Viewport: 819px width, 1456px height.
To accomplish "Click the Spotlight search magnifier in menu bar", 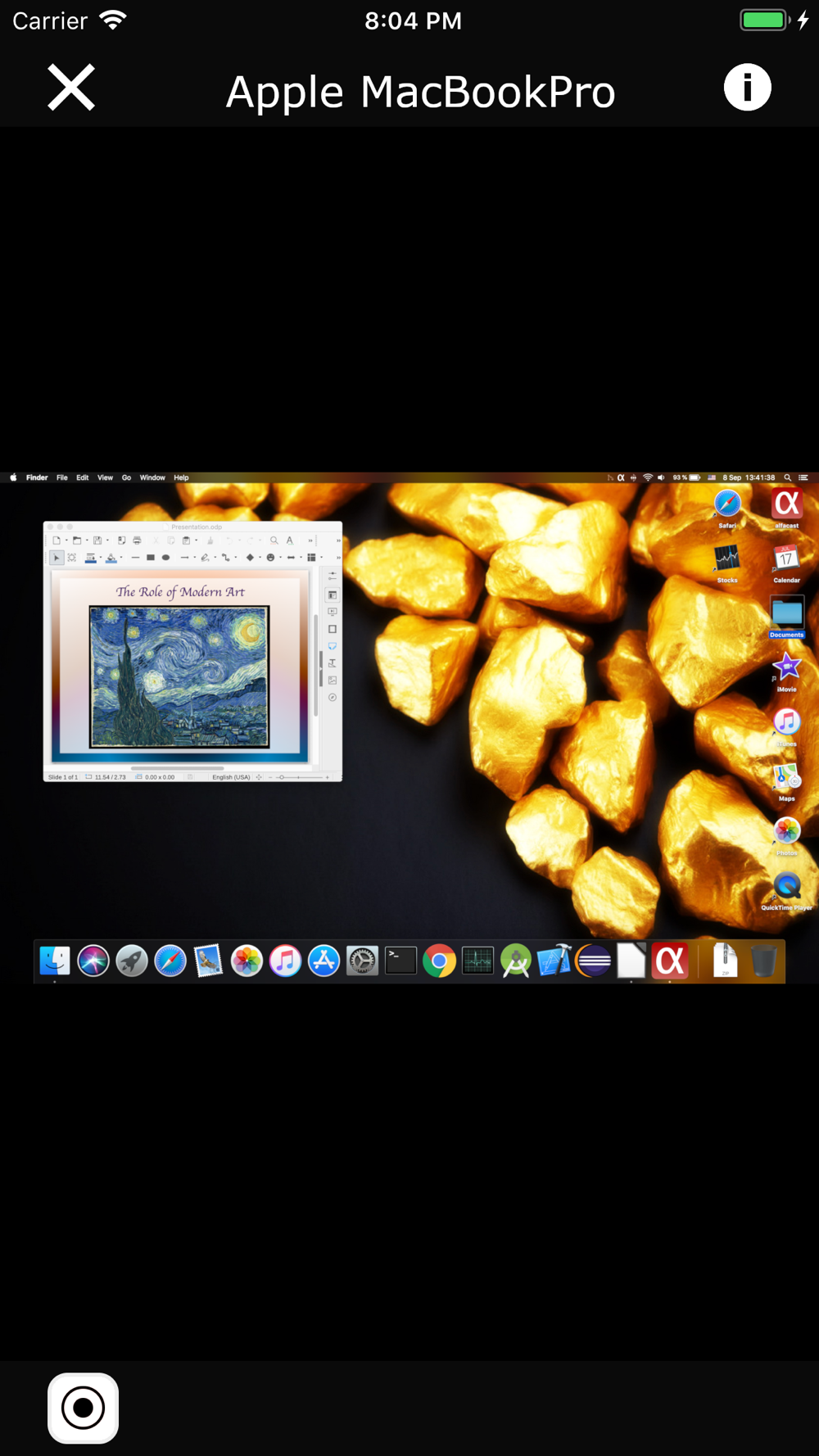I will (788, 477).
